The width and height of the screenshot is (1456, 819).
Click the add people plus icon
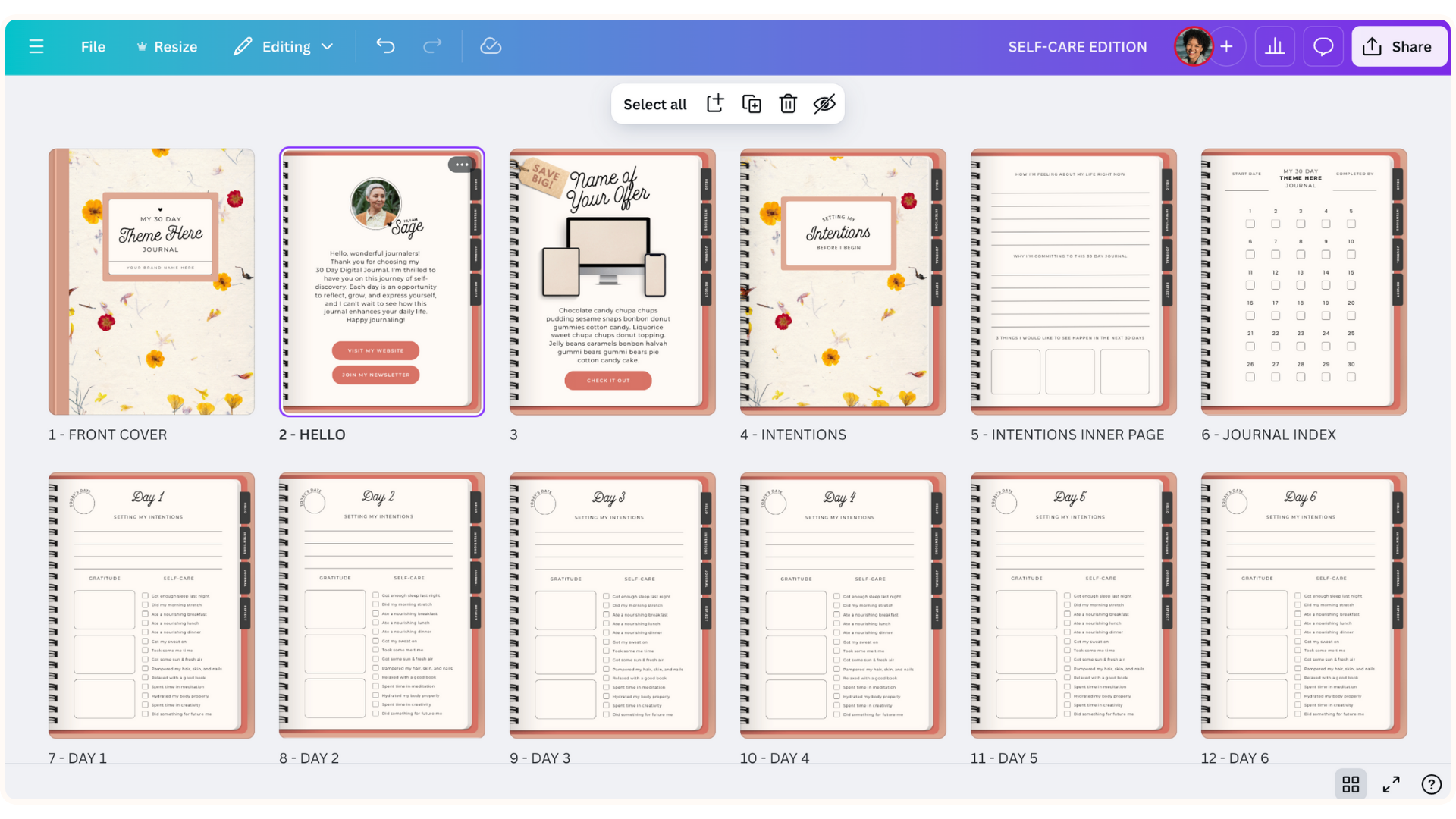coord(1227,46)
